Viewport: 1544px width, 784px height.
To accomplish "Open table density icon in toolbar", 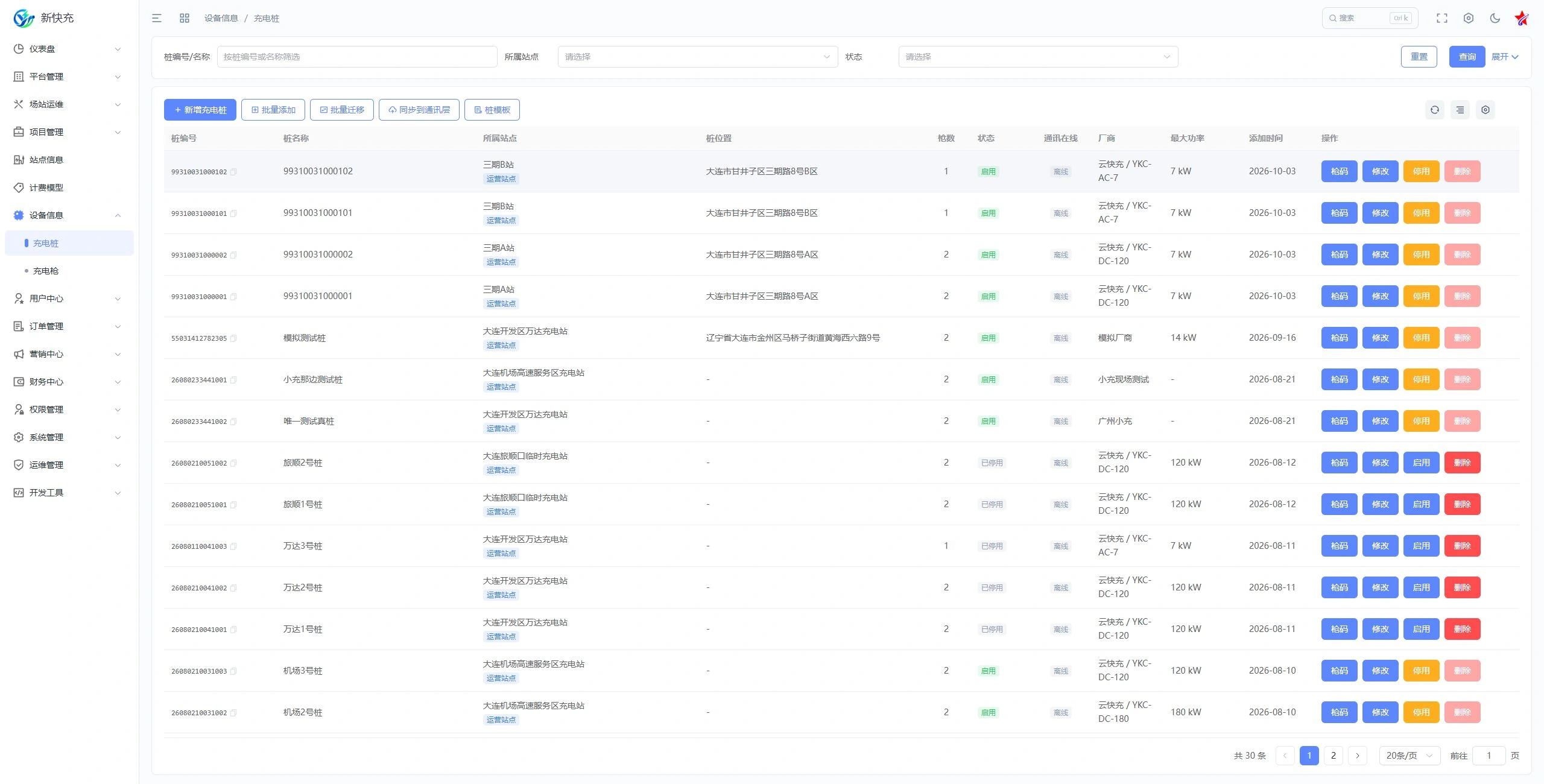I will coord(1460,110).
